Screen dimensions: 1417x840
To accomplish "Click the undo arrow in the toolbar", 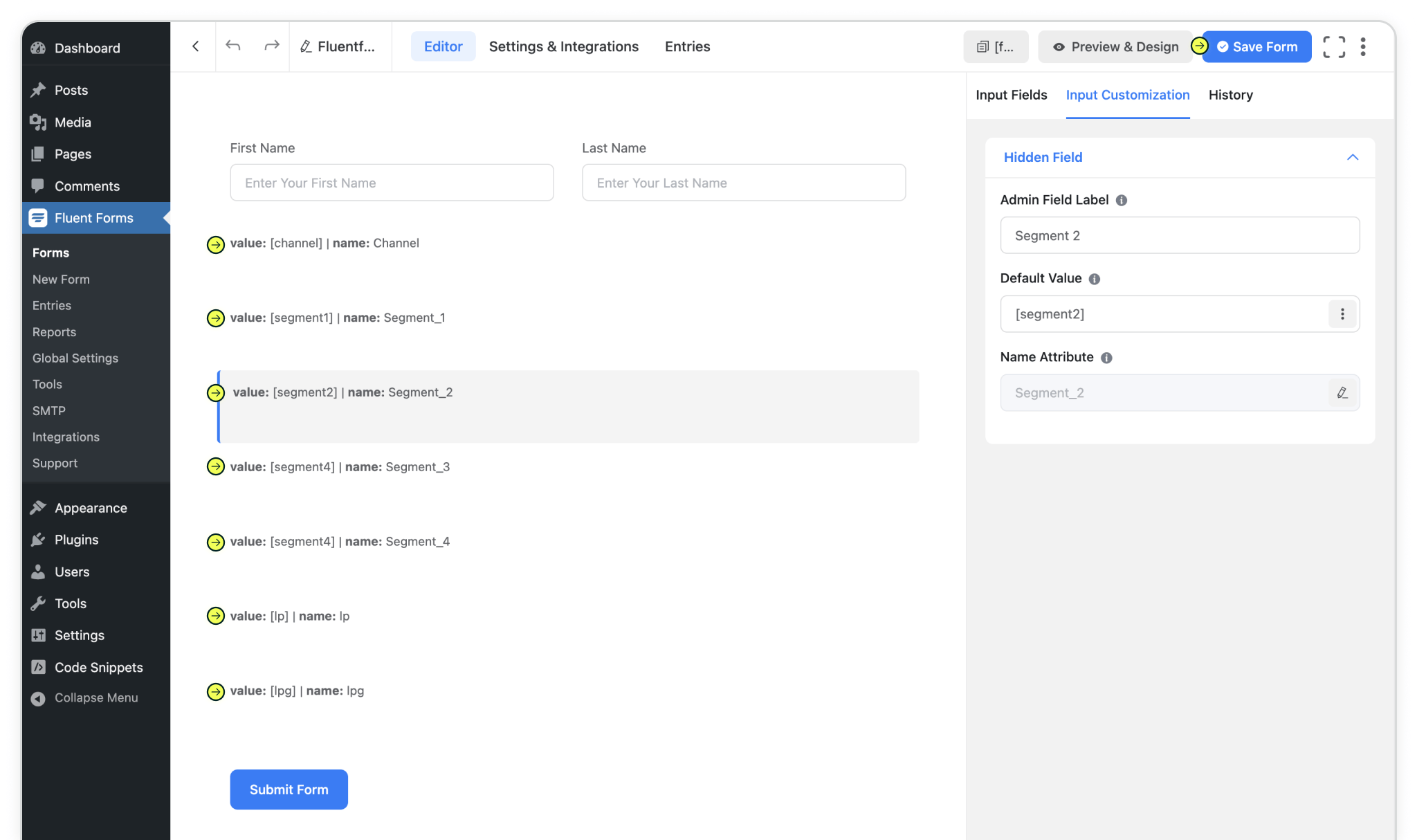I will pyautogui.click(x=233, y=46).
